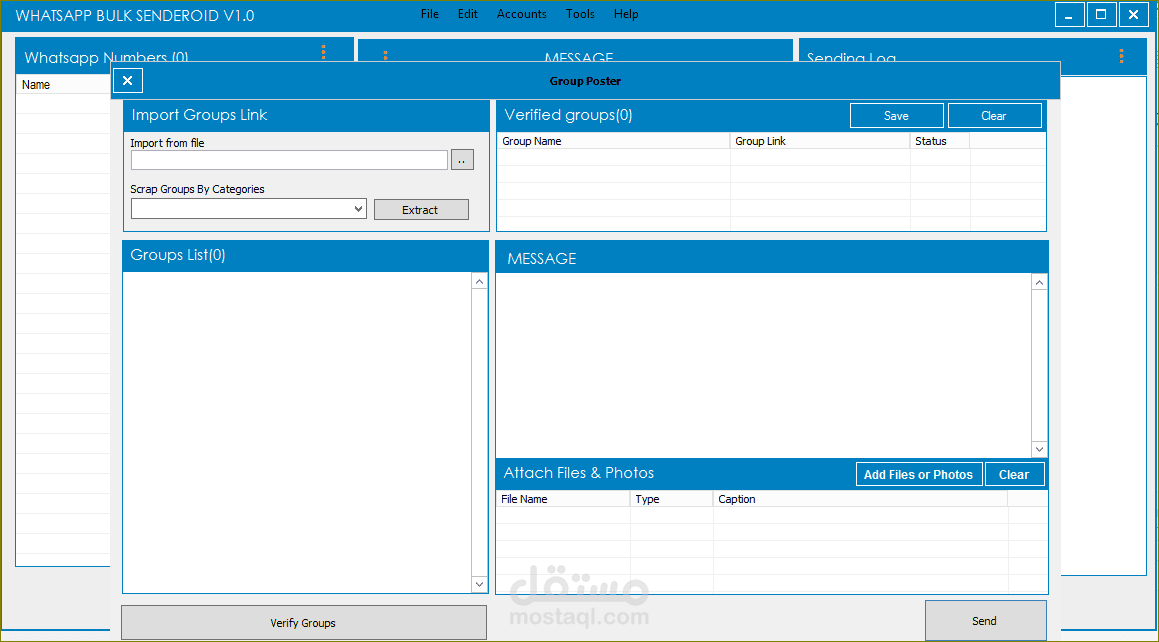Clear the verified groups list
Image resolution: width=1159 pixels, height=642 pixels.
994,116
